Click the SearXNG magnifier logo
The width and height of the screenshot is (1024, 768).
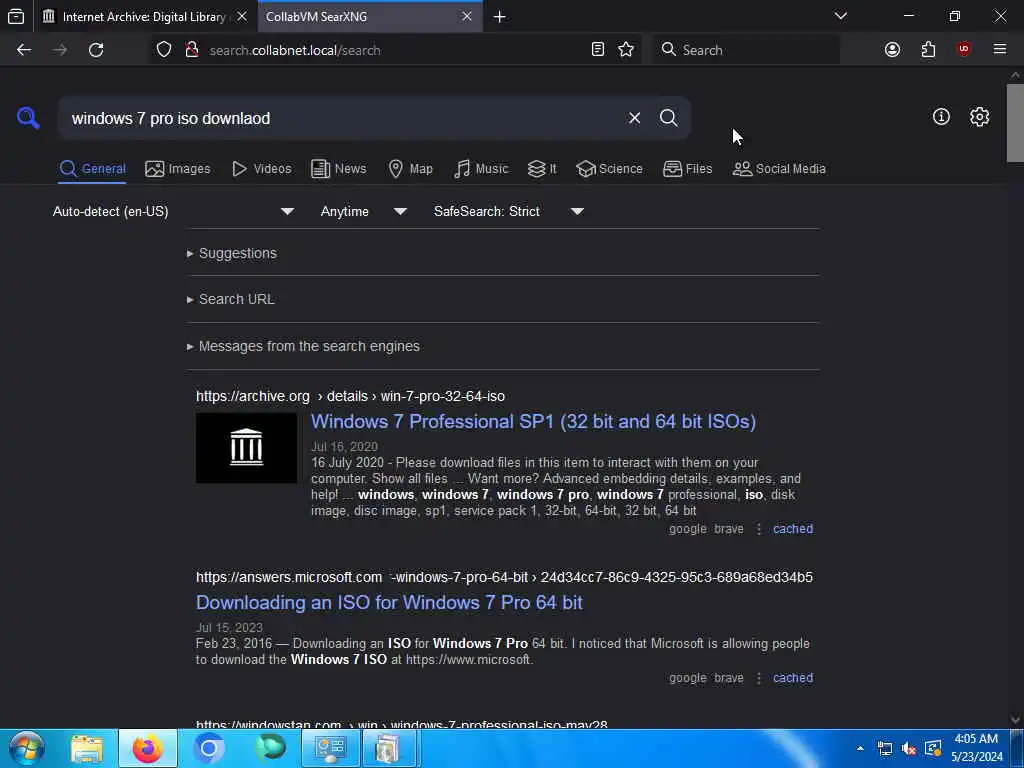pos(27,118)
